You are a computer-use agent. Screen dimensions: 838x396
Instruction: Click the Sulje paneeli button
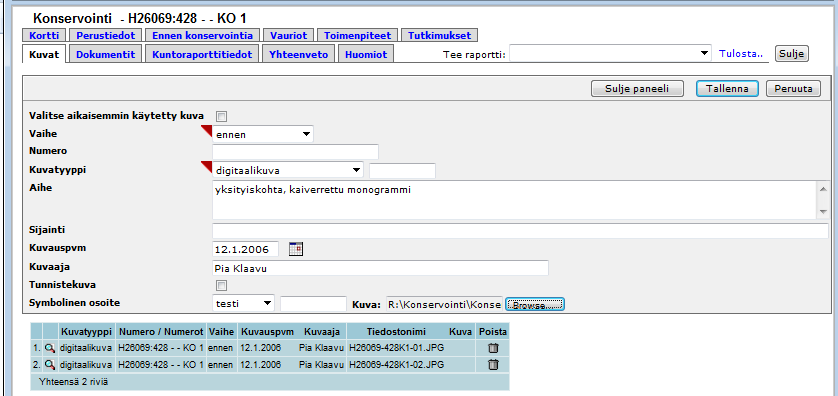(x=637, y=89)
